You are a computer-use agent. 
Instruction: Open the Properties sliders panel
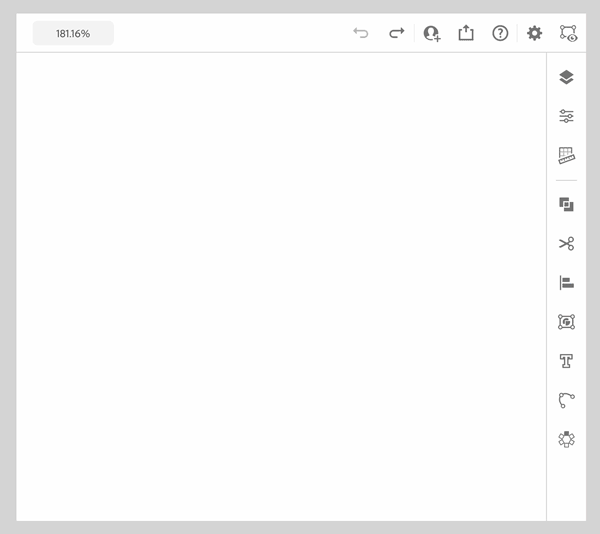click(x=566, y=116)
